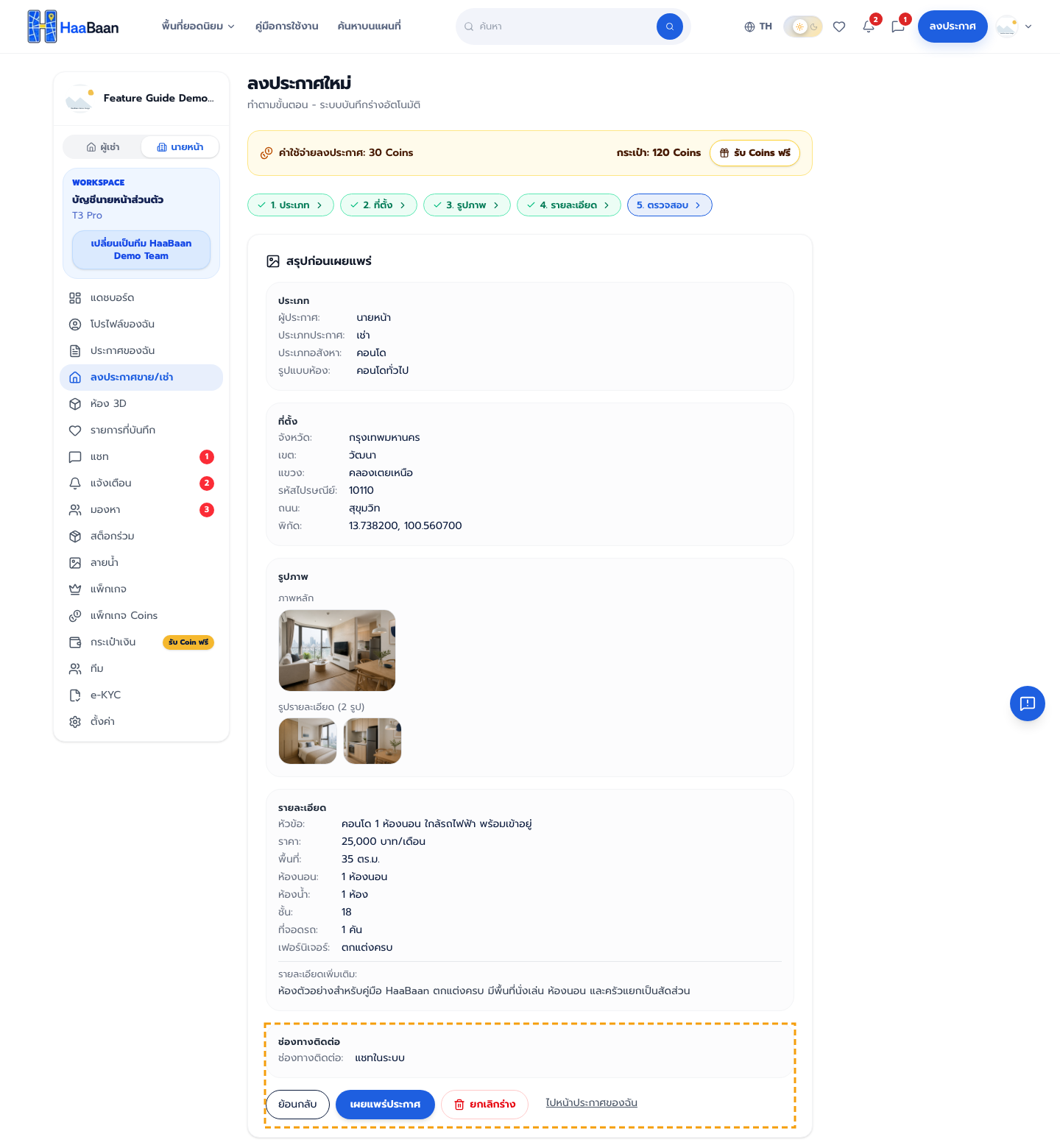
Task: Go to step 3. รูปภาพ
Action: pyautogui.click(x=467, y=205)
